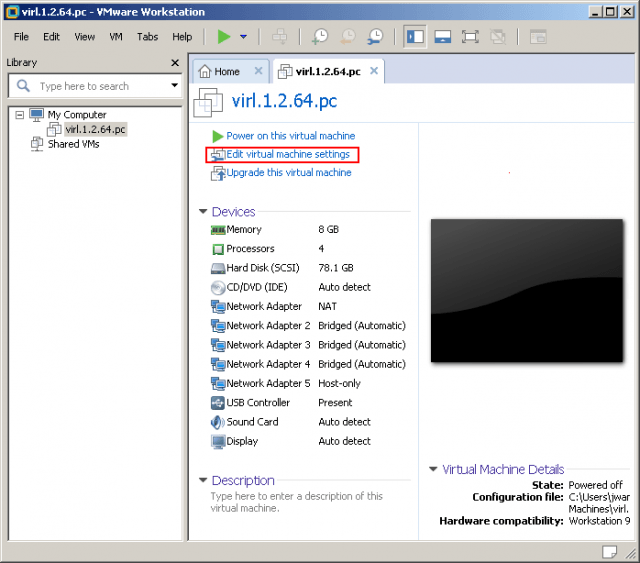The height and width of the screenshot is (563, 640).
Task: Click the Workstation 9 compatibility value
Action: pyautogui.click(x=599, y=521)
